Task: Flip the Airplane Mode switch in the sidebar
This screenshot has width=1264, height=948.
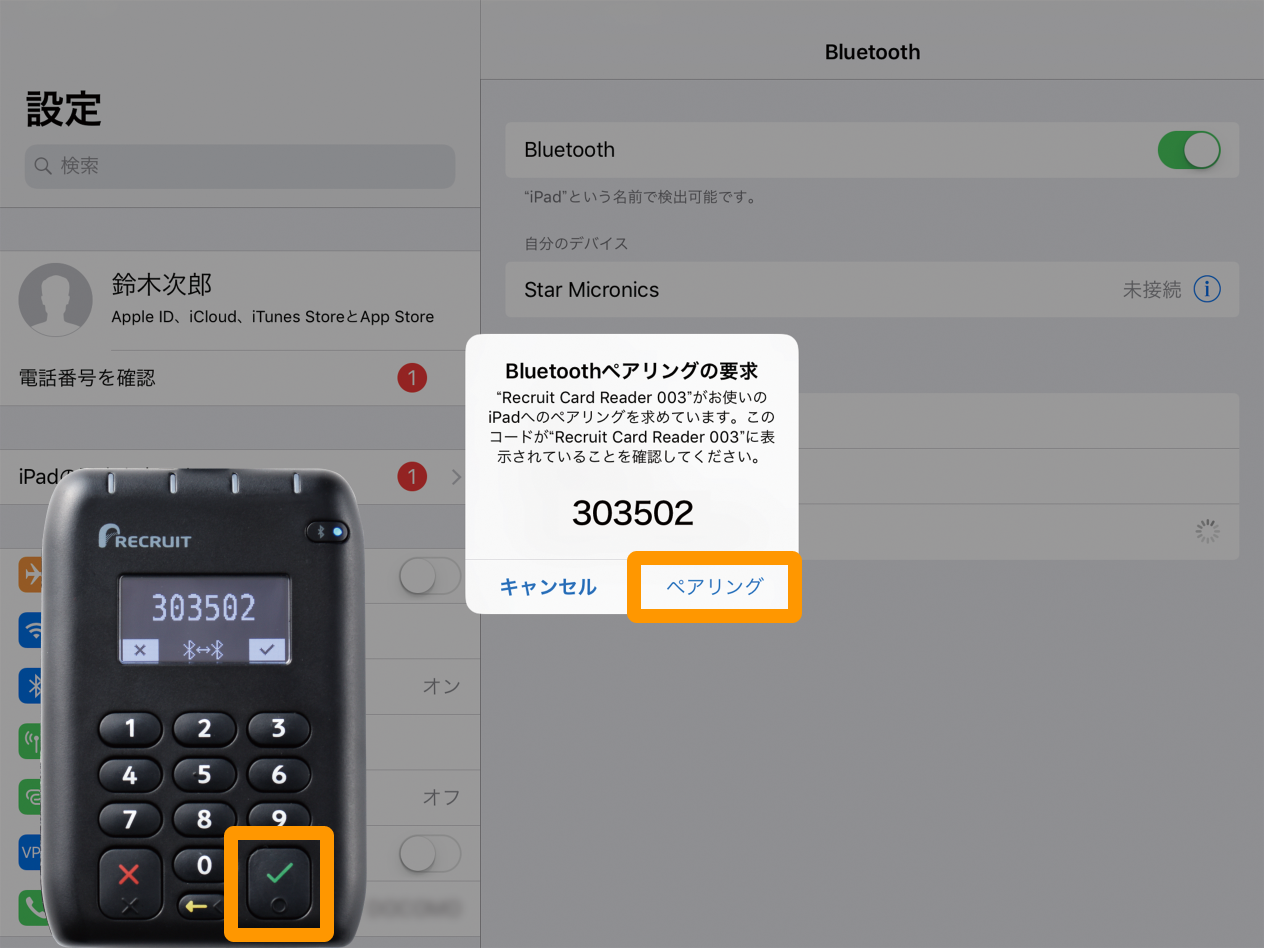Action: coord(429,576)
